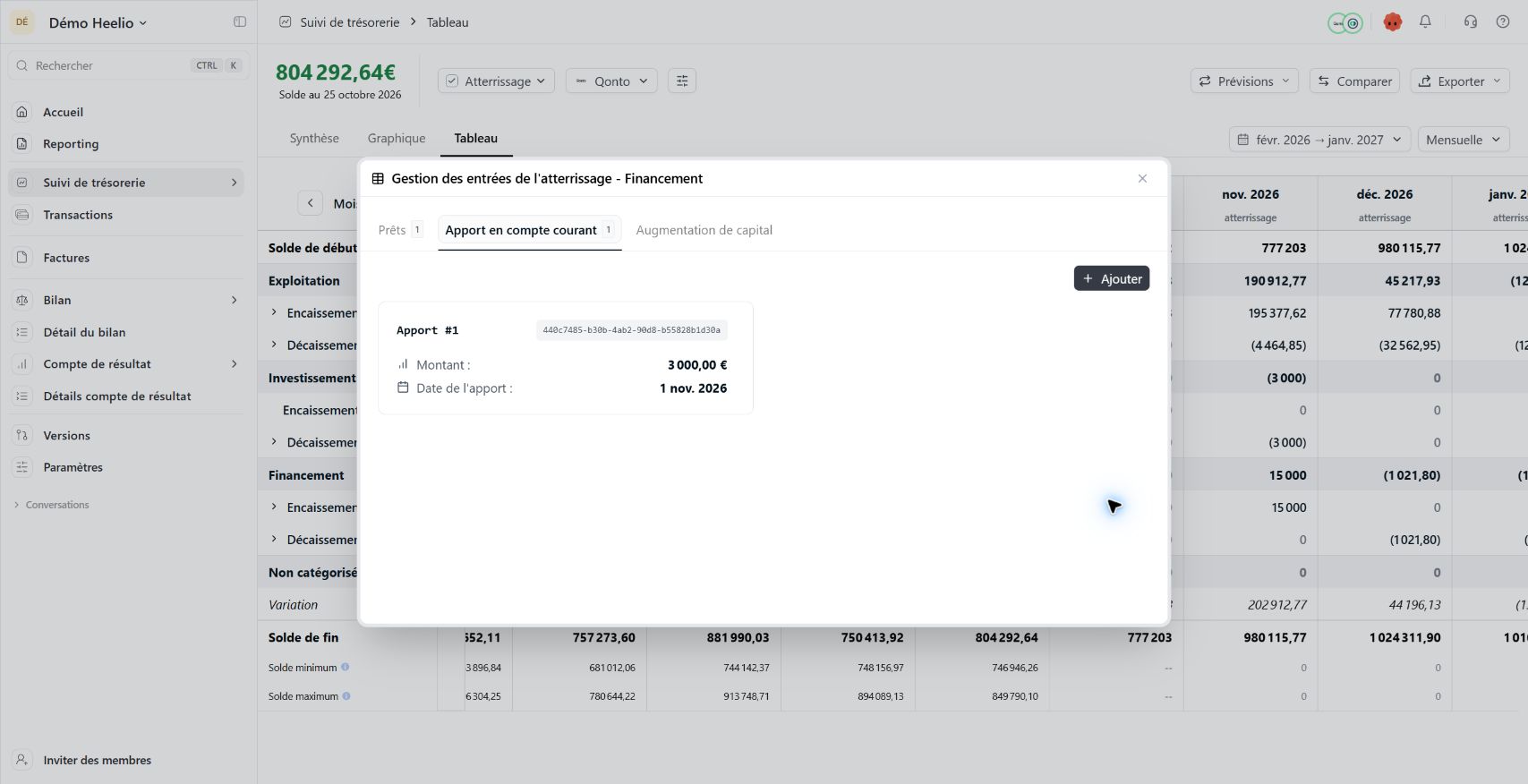This screenshot has height=784, width=1528.
Task: Change the Mensuelle period dropdown
Action: 1464,140
